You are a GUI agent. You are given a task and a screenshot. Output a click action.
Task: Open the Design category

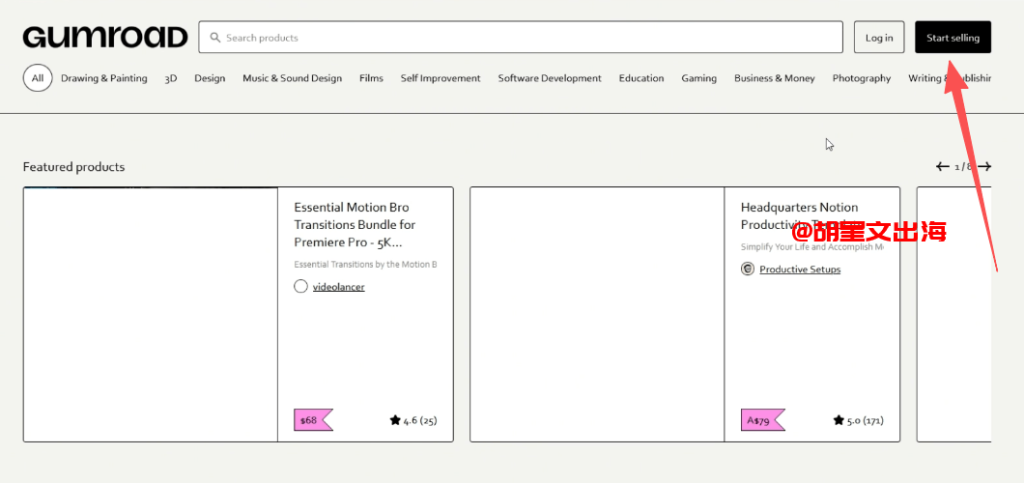[x=210, y=78]
